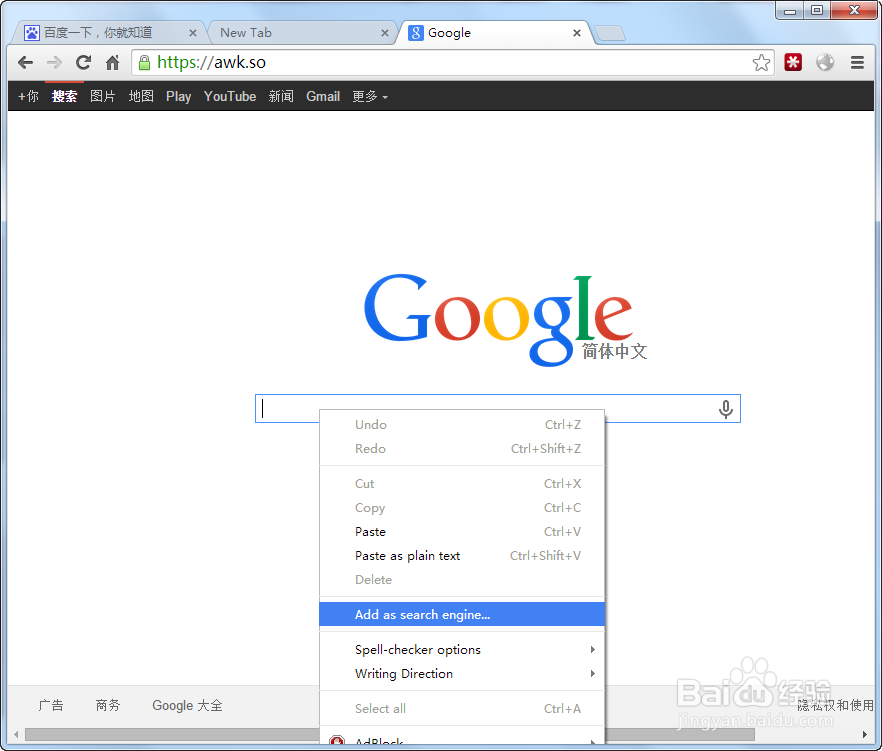
Task: Expand Spell-checker options submenu
Action: (x=462, y=650)
